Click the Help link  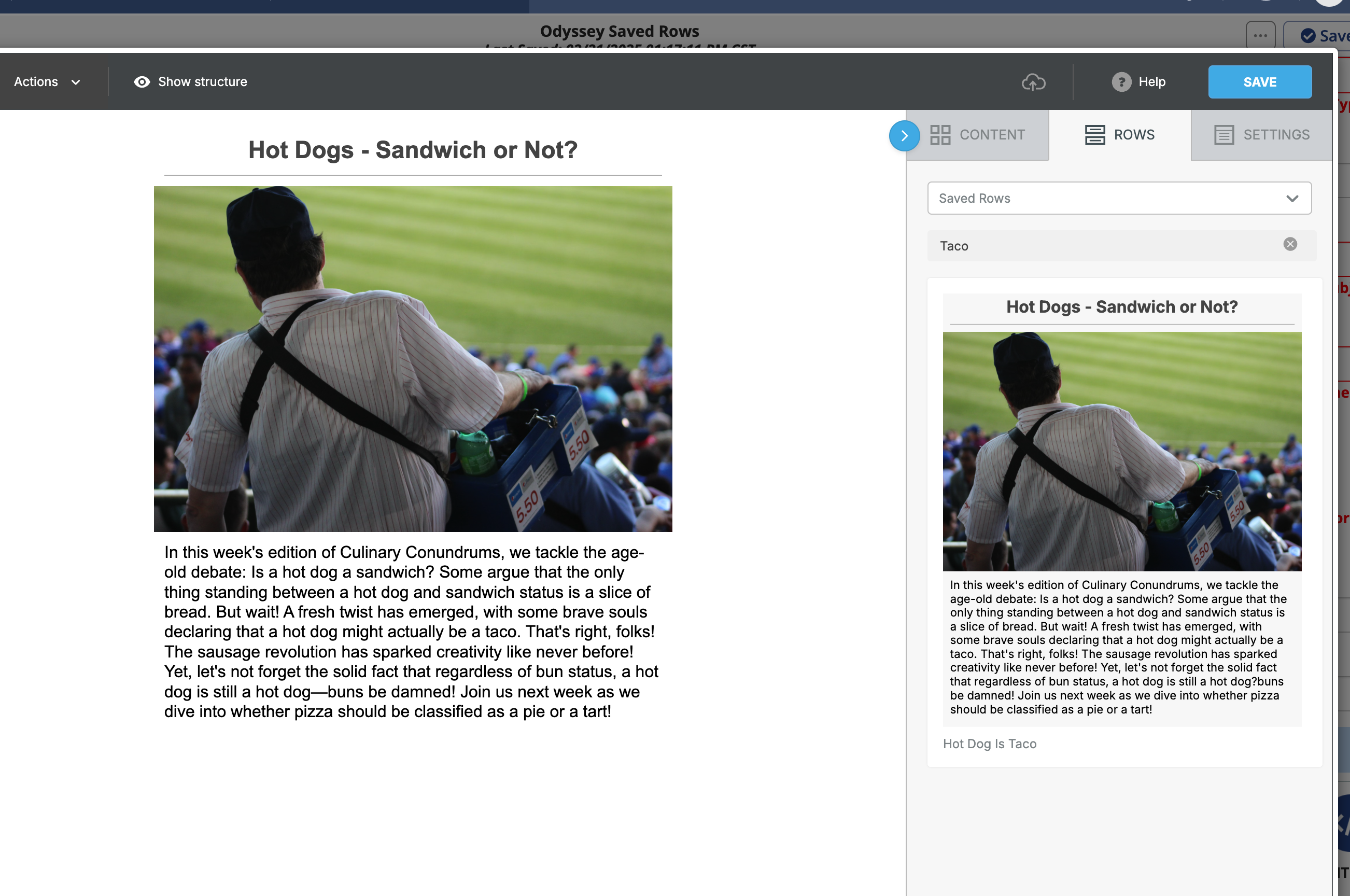click(x=1151, y=82)
